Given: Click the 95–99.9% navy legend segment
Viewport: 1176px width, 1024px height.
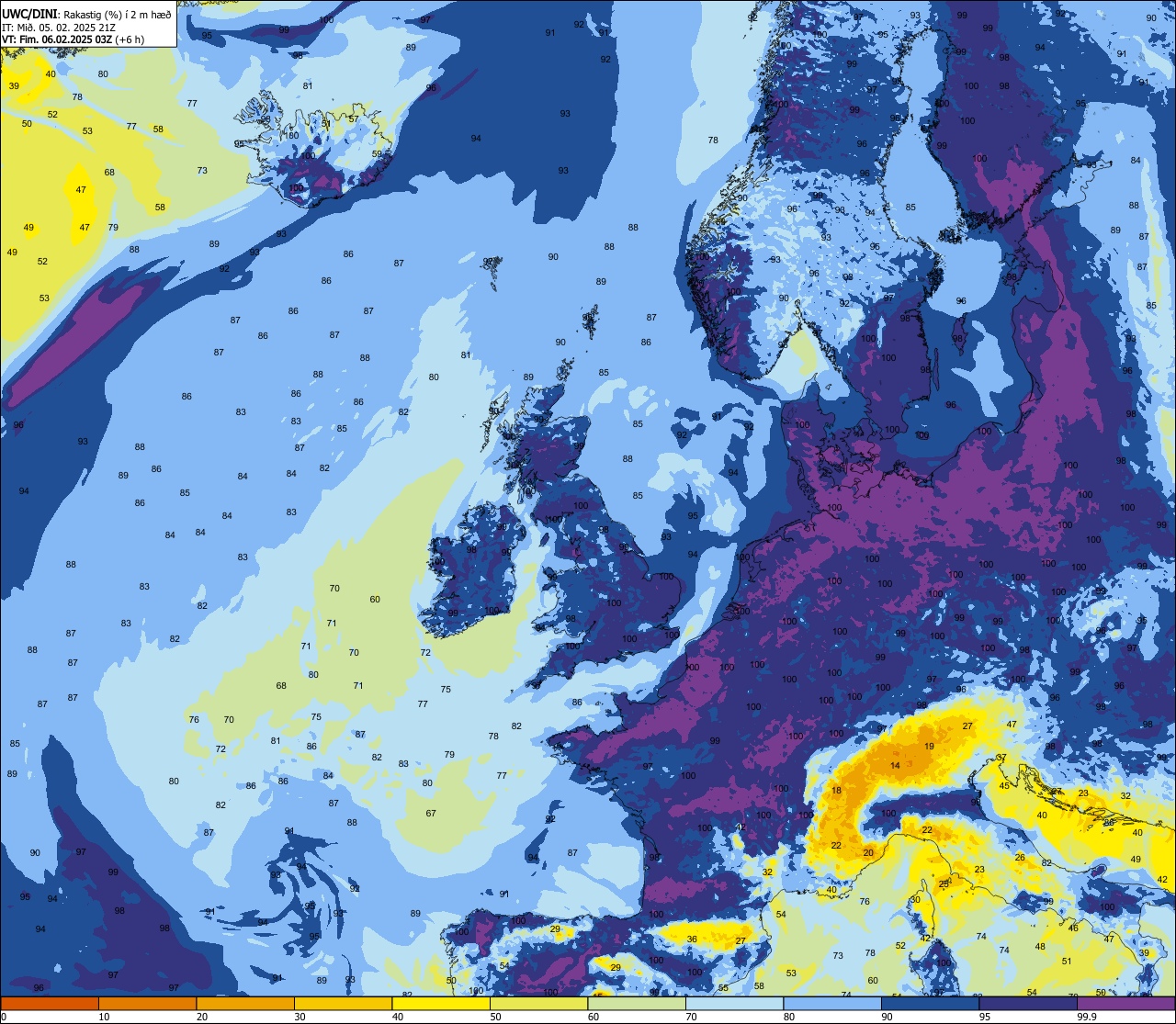Looking at the screenshot, I should coord(1028,1003).
